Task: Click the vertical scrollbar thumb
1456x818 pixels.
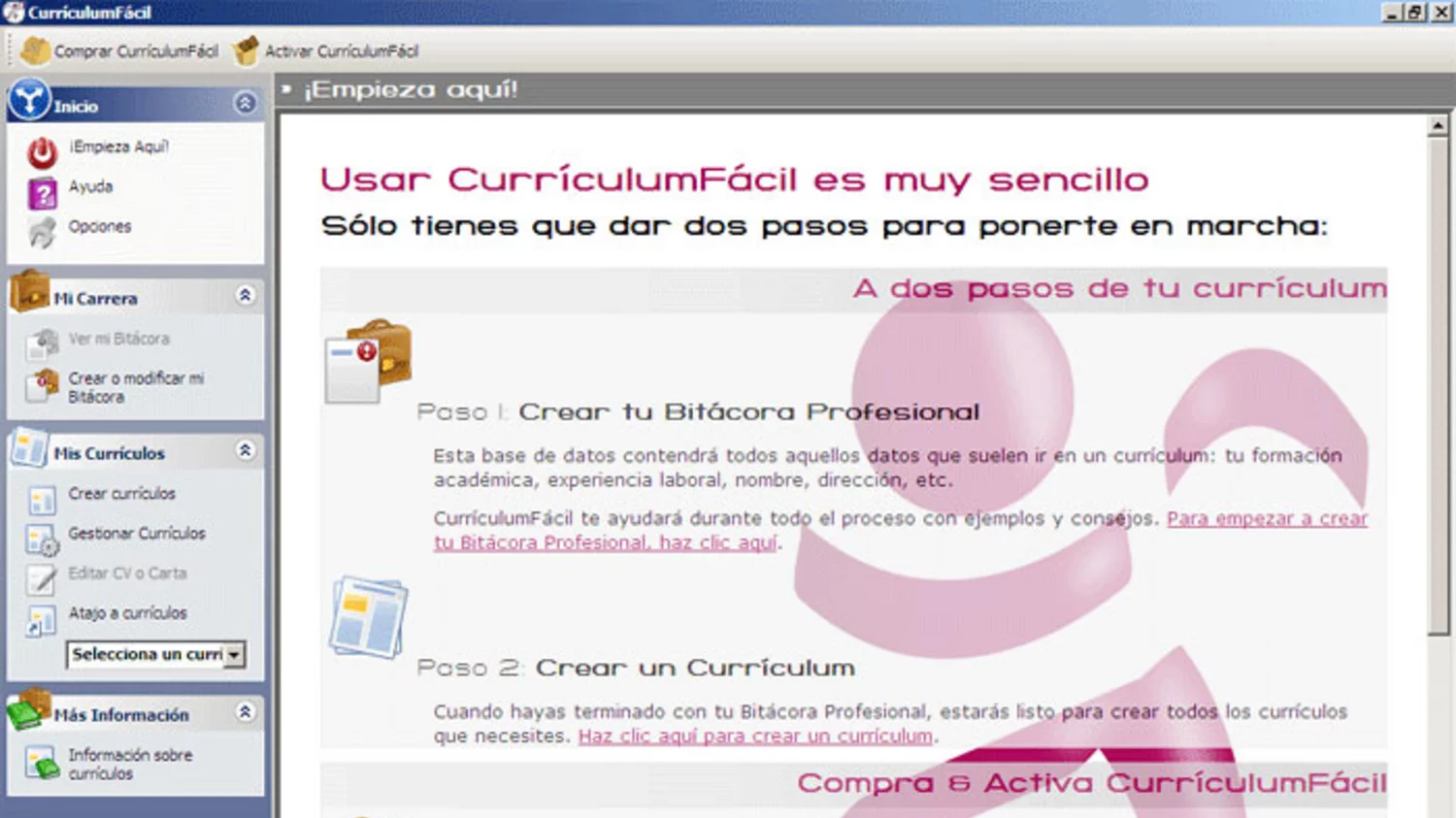Action: click(1438, 386)
